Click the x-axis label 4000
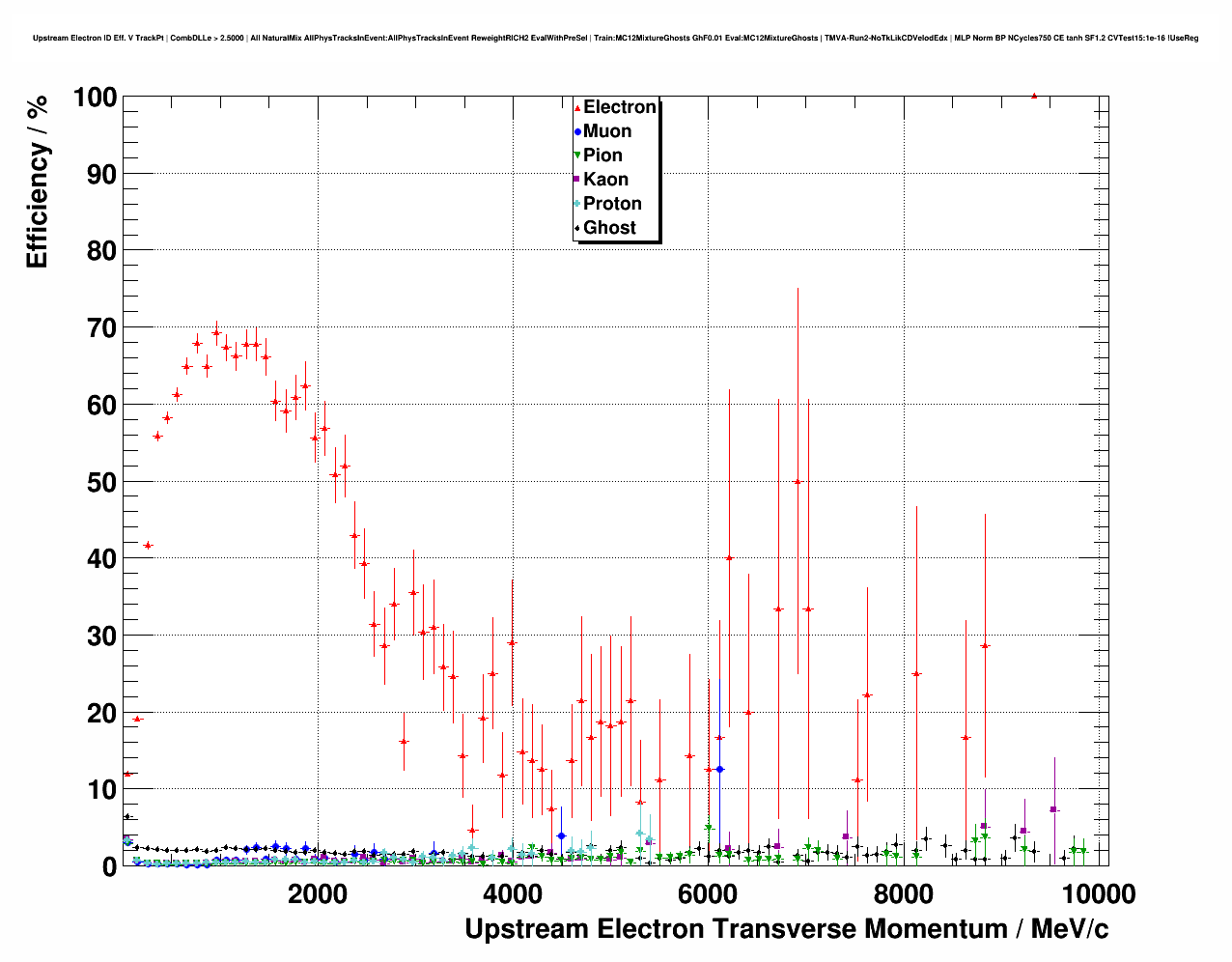 pyautogui.click(x=513, y=894)
